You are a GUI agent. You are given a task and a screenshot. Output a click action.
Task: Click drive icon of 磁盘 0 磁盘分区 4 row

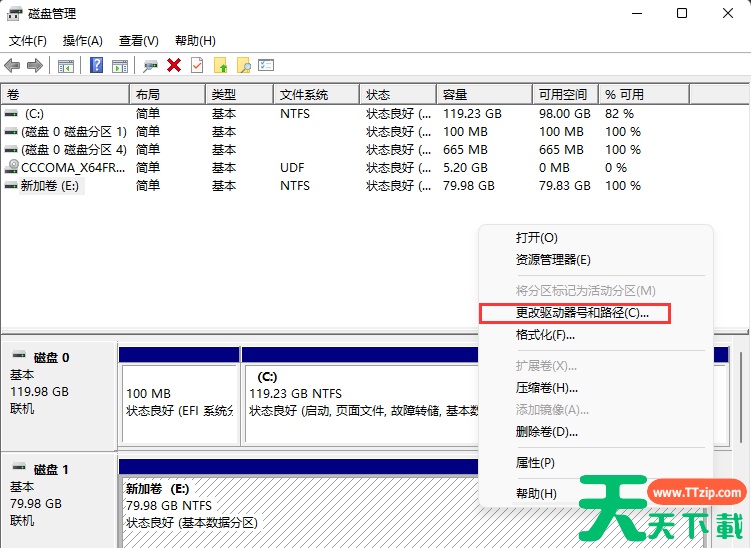coord(11,150)
